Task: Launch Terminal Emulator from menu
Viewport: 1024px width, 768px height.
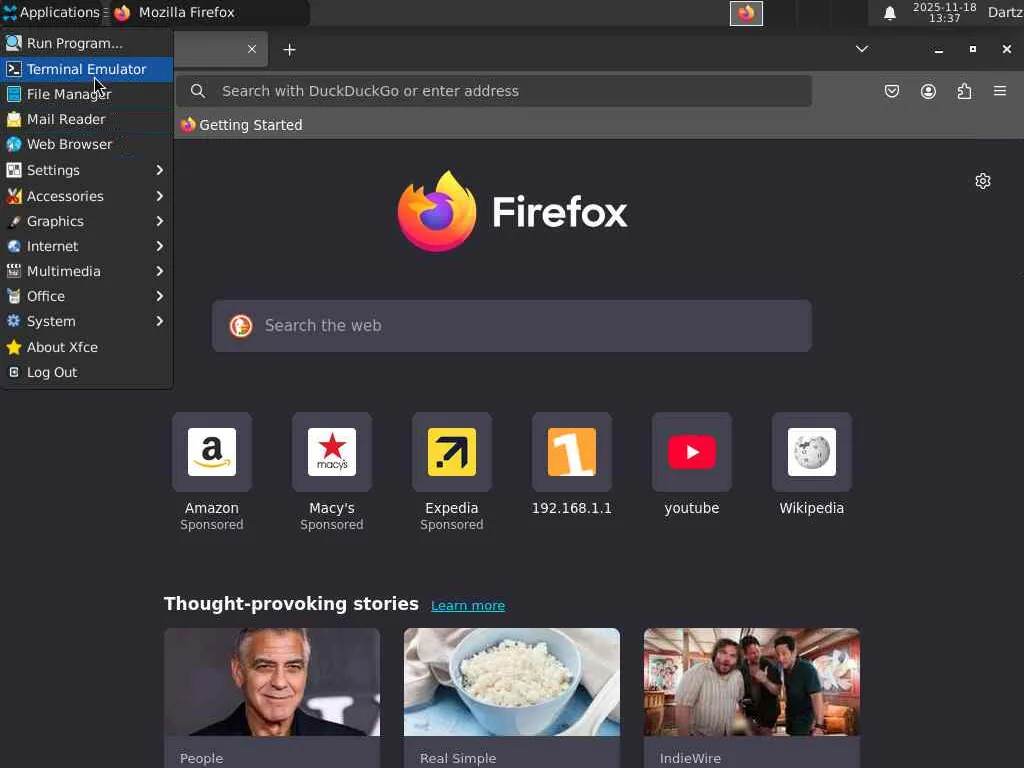Action: tap(87, 69)
